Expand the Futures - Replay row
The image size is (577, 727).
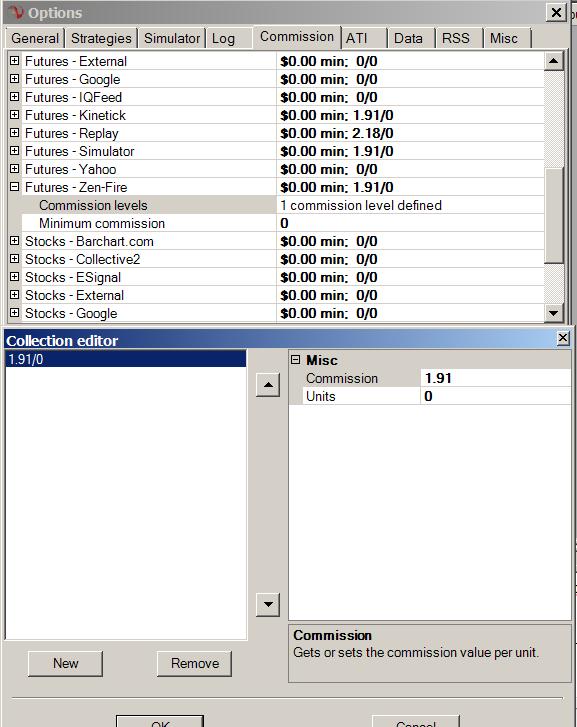(x=14, y=133)
